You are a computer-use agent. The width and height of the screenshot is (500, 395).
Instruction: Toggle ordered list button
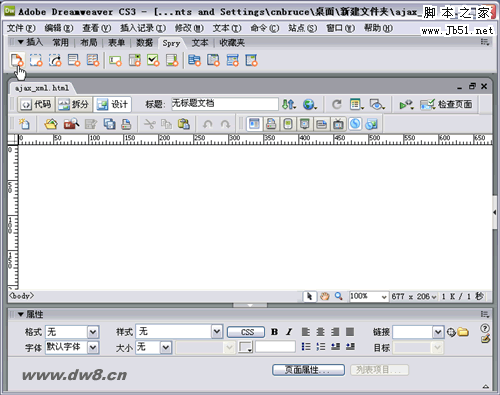320,347
